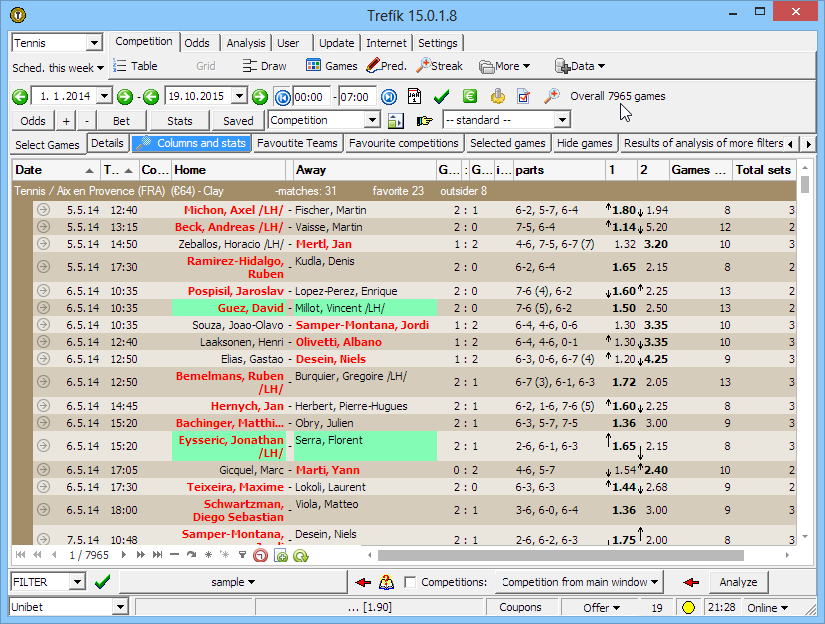Click the calculator icon after the time fields

point(414,96)
